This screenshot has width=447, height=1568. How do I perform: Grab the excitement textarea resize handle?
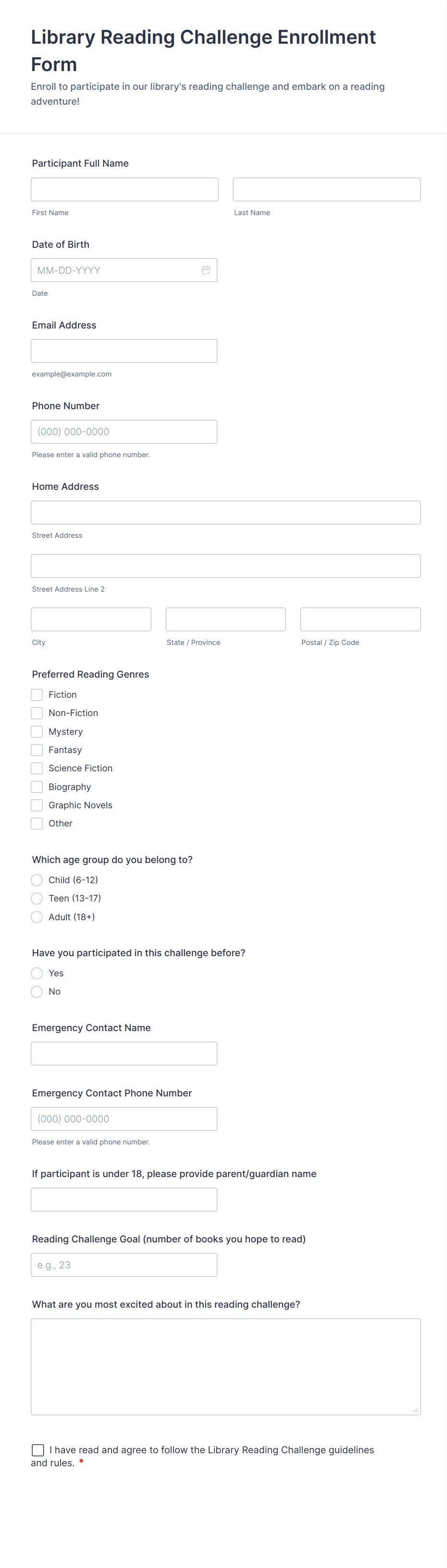(x=415, y=1410)
